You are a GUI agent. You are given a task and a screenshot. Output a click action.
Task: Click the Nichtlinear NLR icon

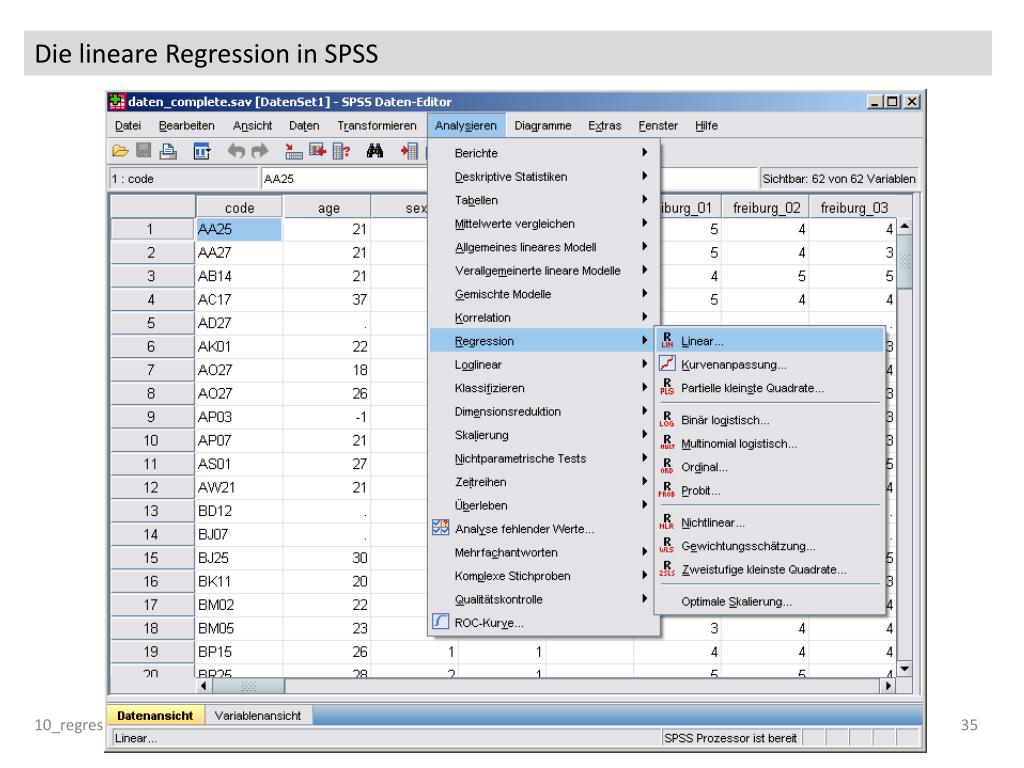click(x=667, y=522)
